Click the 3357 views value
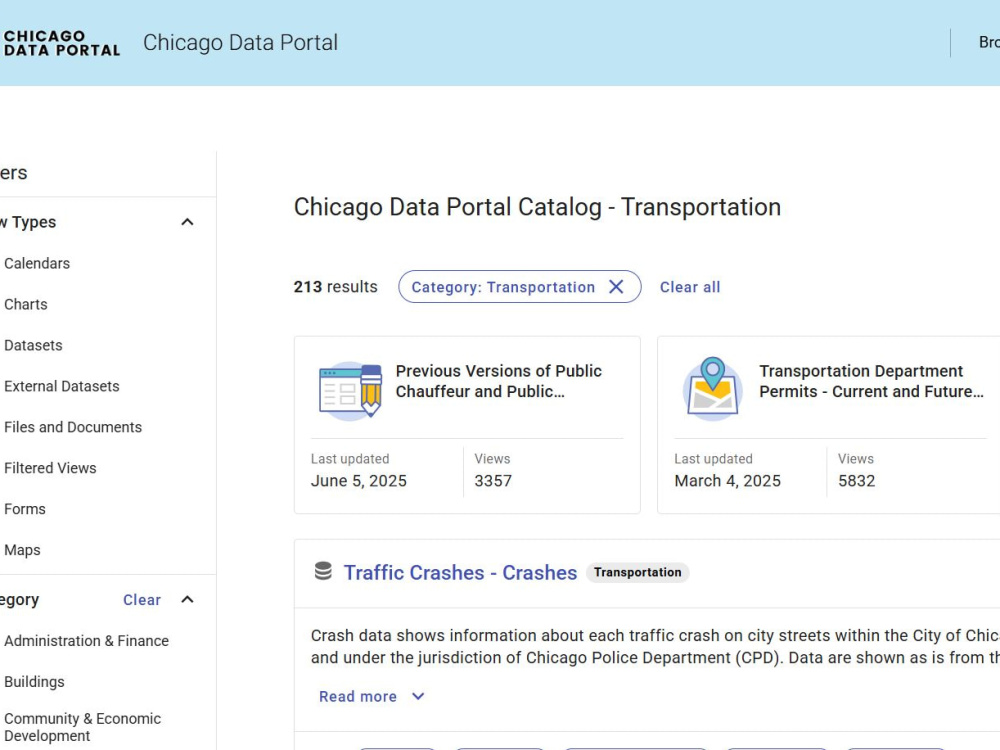 [x=493, y=481]
